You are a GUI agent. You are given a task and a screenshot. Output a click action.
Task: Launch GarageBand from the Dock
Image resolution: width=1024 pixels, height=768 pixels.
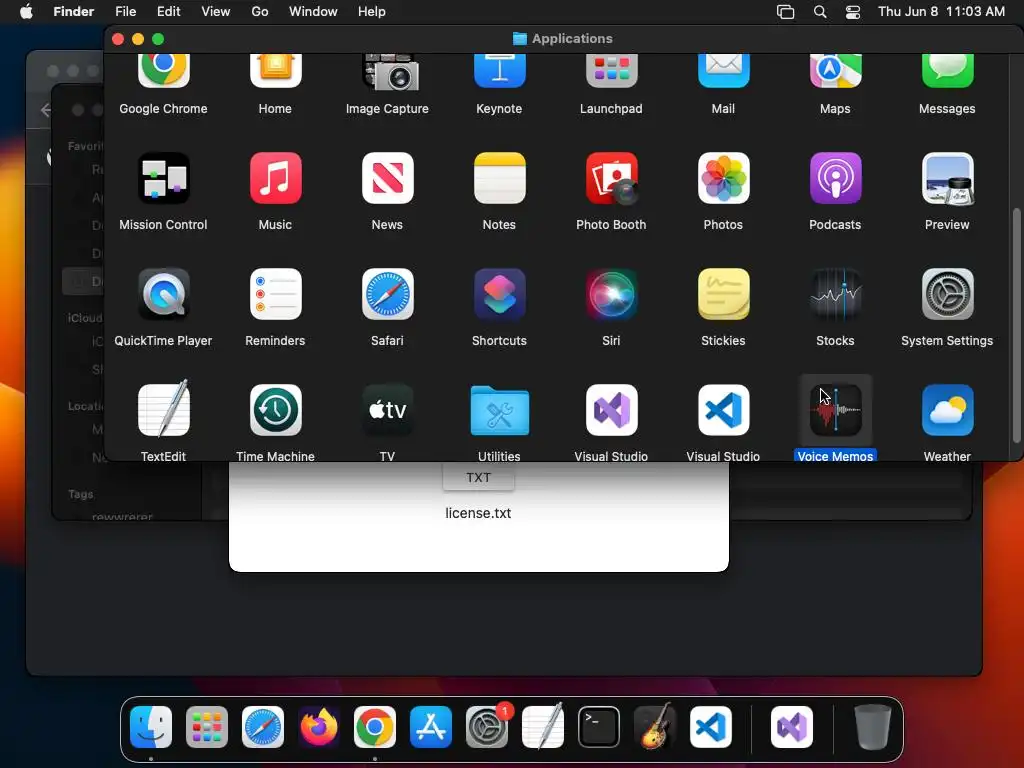pyautogui.click(x=655, y=726)
